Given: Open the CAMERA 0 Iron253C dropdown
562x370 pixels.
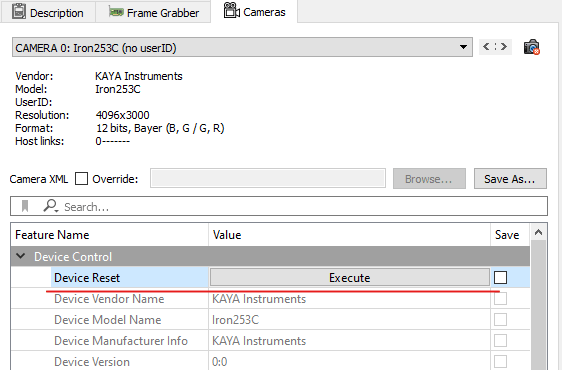Looking at the screenshot, I should (242, 47).
